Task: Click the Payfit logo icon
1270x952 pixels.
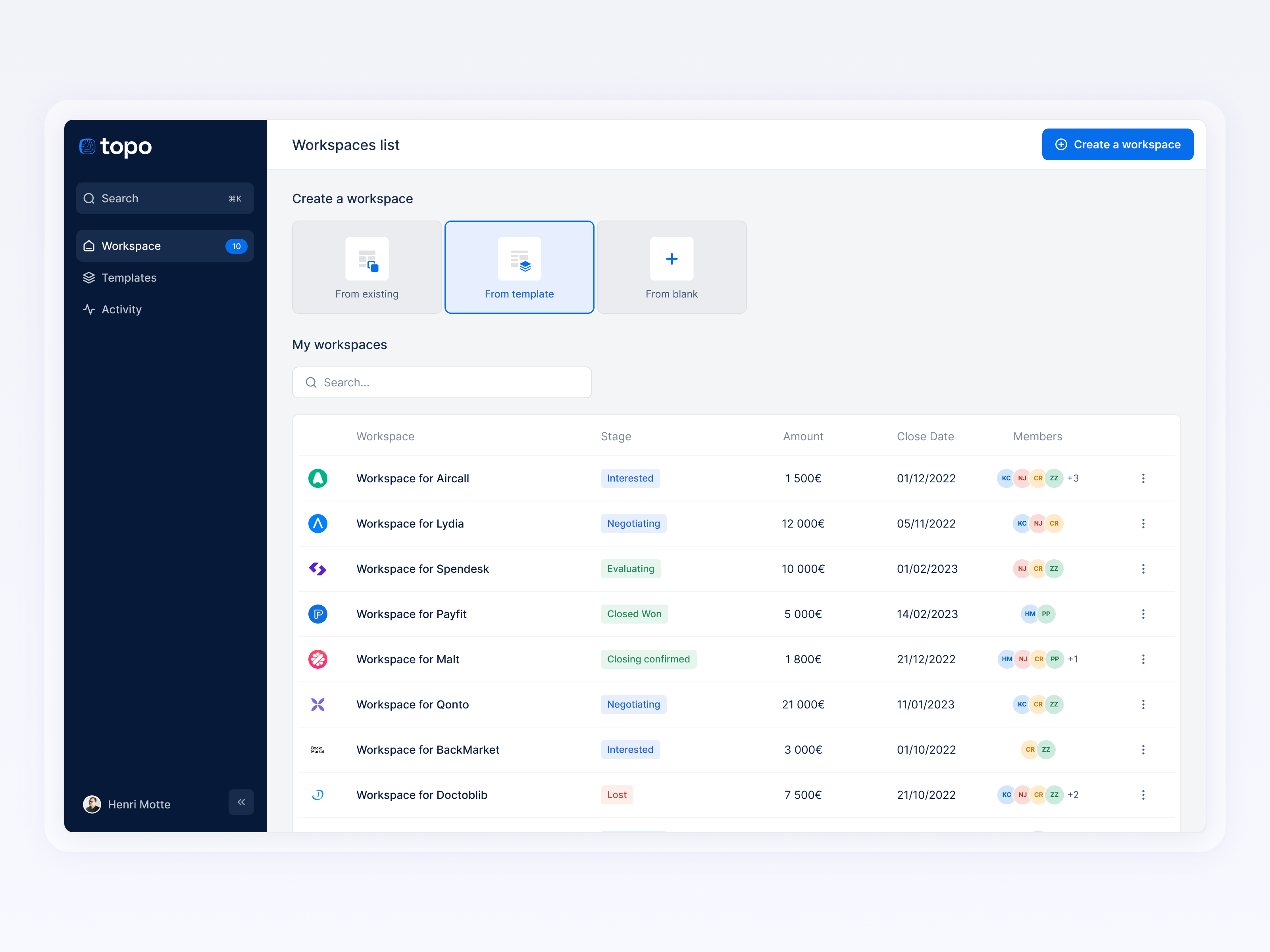Action: click(318, 613)
